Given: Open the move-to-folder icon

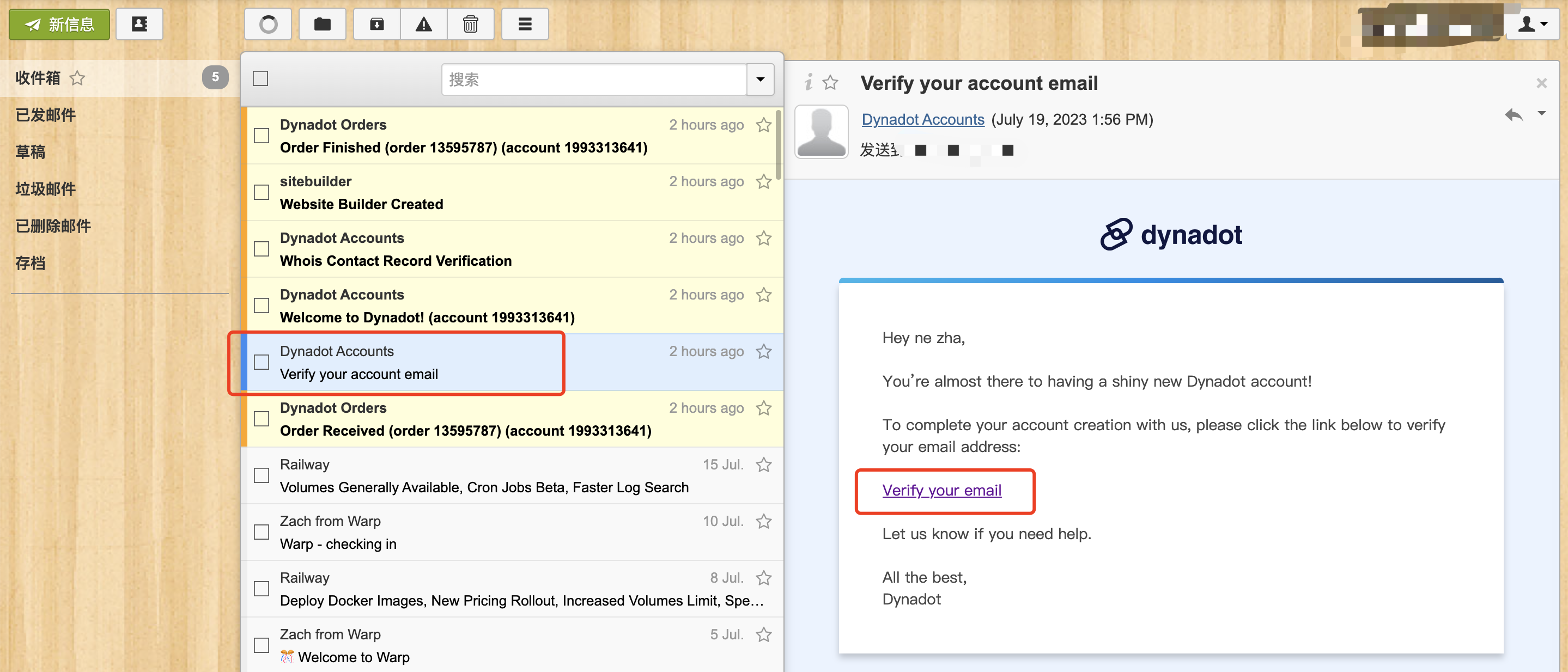Looking at the screenshot, I should (323, 25).
